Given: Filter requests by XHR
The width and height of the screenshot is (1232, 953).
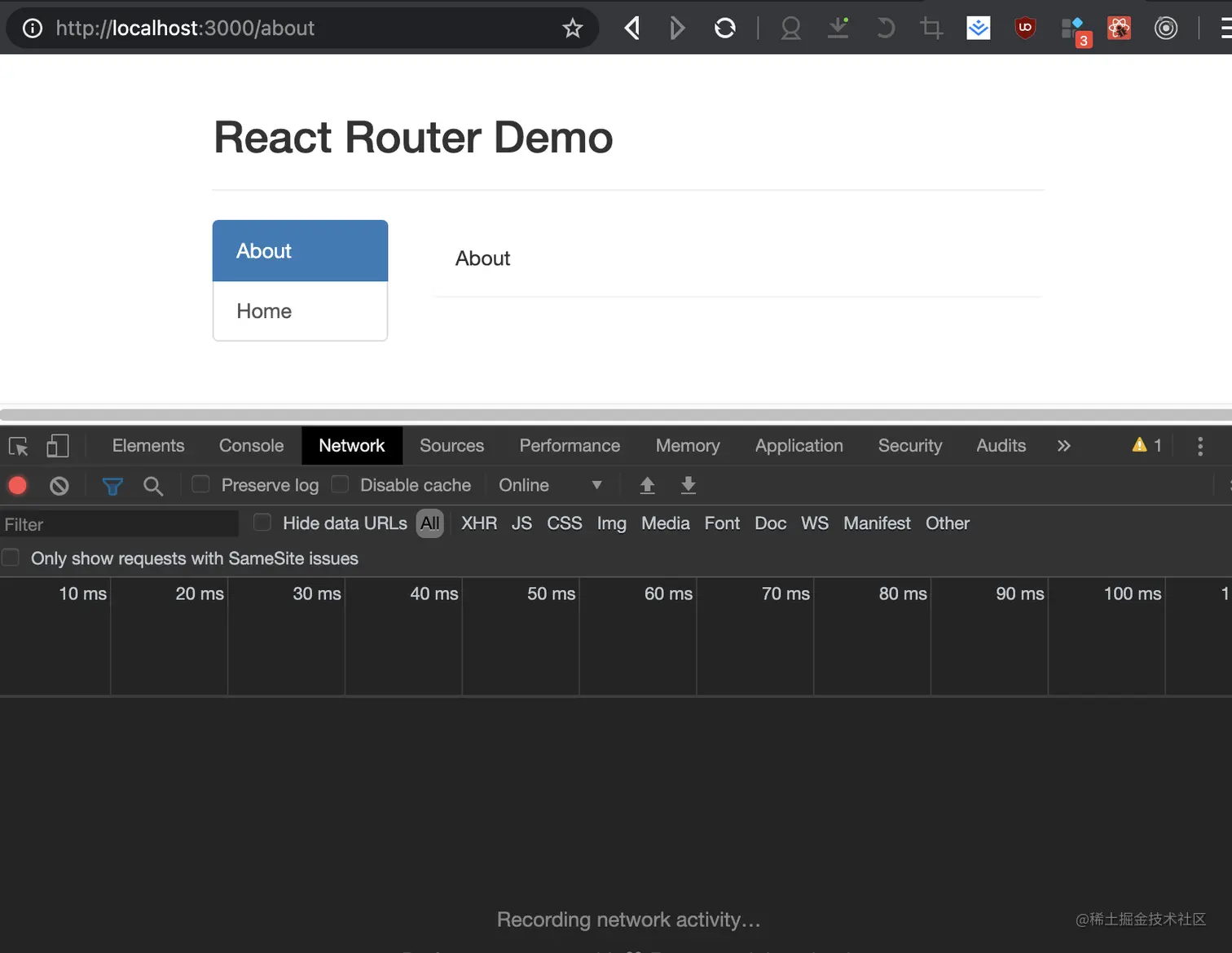Looking at the screenshot, I should [479, 523].
